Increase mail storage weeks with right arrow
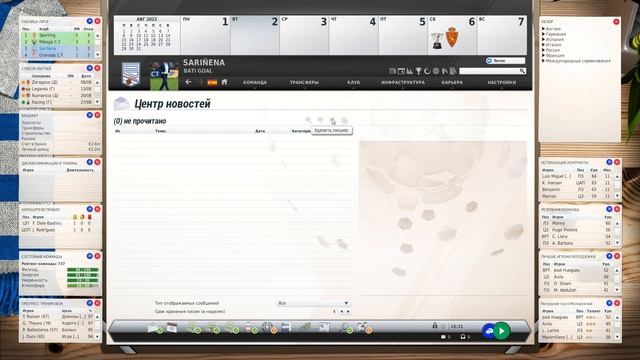 [348, 311]
